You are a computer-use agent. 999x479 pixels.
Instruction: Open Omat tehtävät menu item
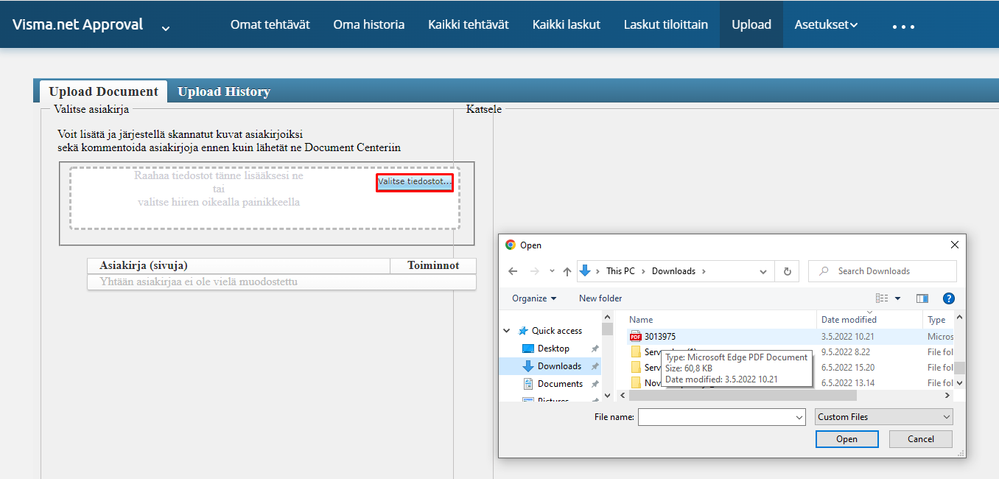pos(270,25)
